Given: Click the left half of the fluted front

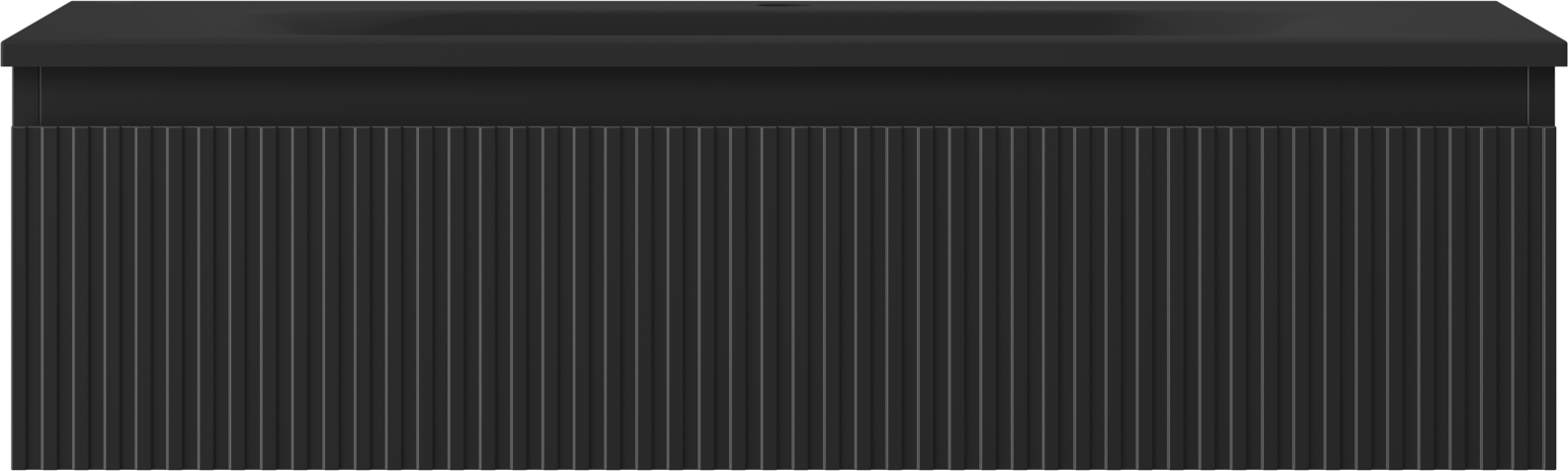Looking at the screenshot, I should (396, 297).
